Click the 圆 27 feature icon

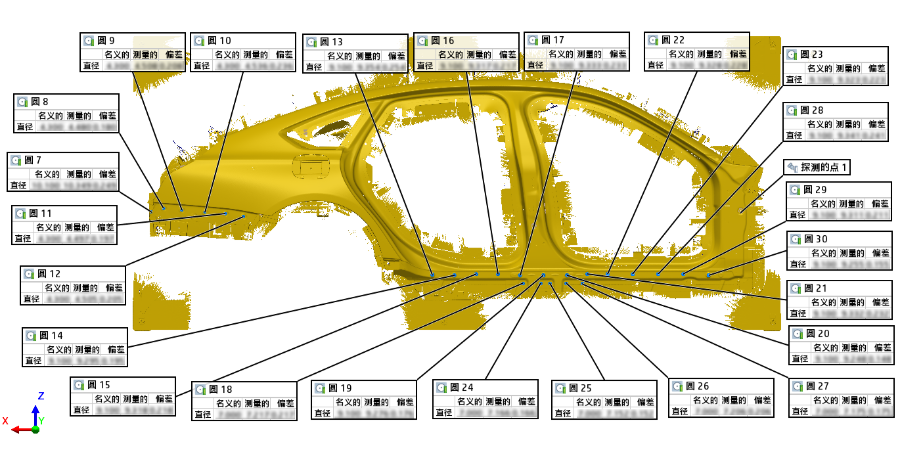pyautogui.click(x=797, y=386)
